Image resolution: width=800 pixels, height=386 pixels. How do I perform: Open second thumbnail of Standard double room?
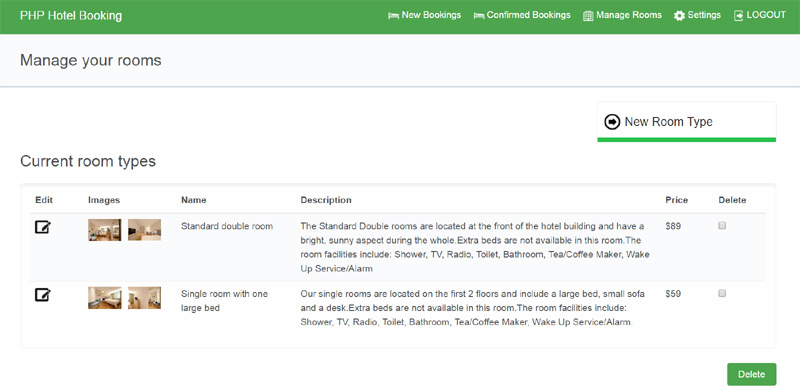(144, 230)
